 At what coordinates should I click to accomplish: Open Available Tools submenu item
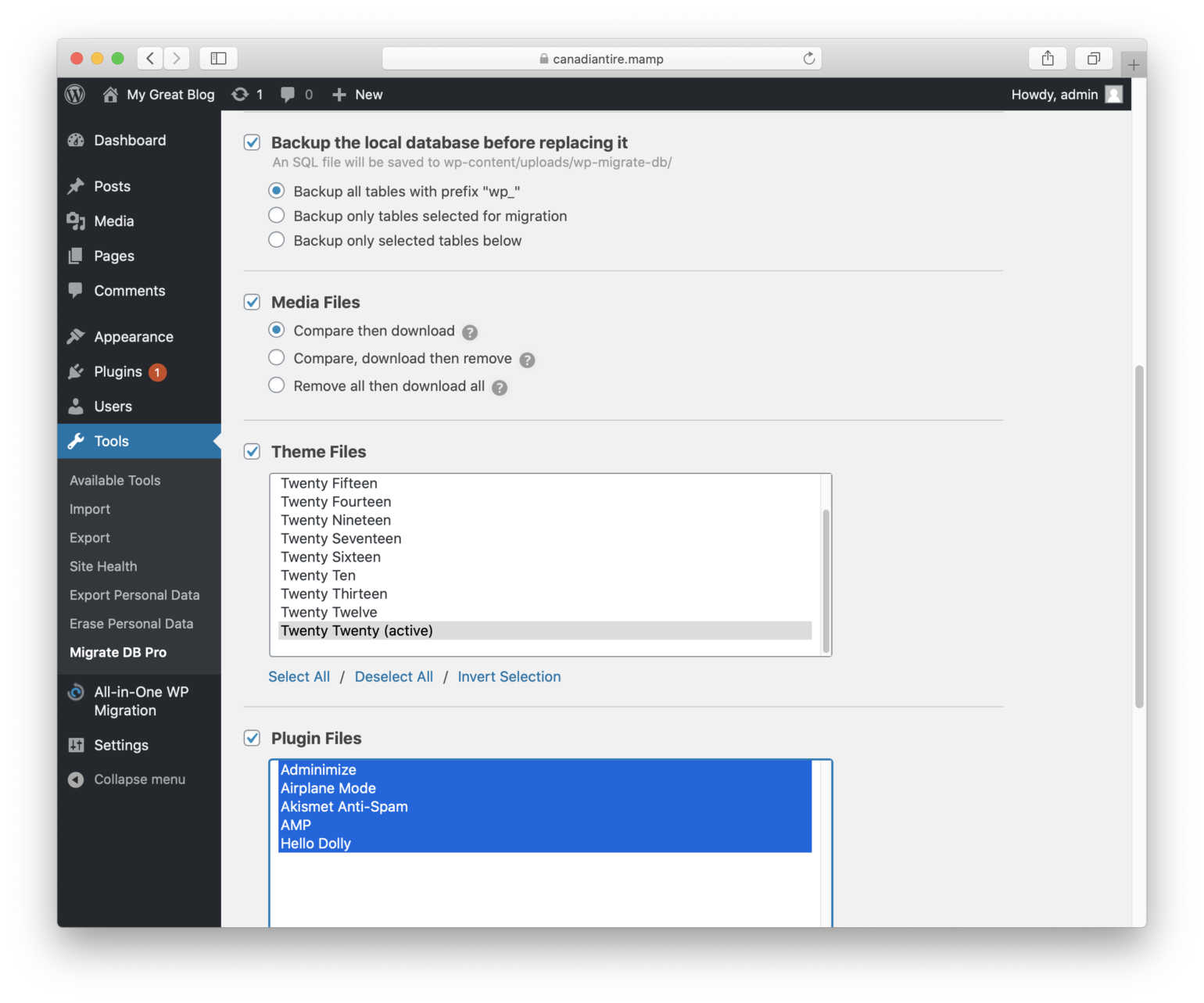[115, 481]
